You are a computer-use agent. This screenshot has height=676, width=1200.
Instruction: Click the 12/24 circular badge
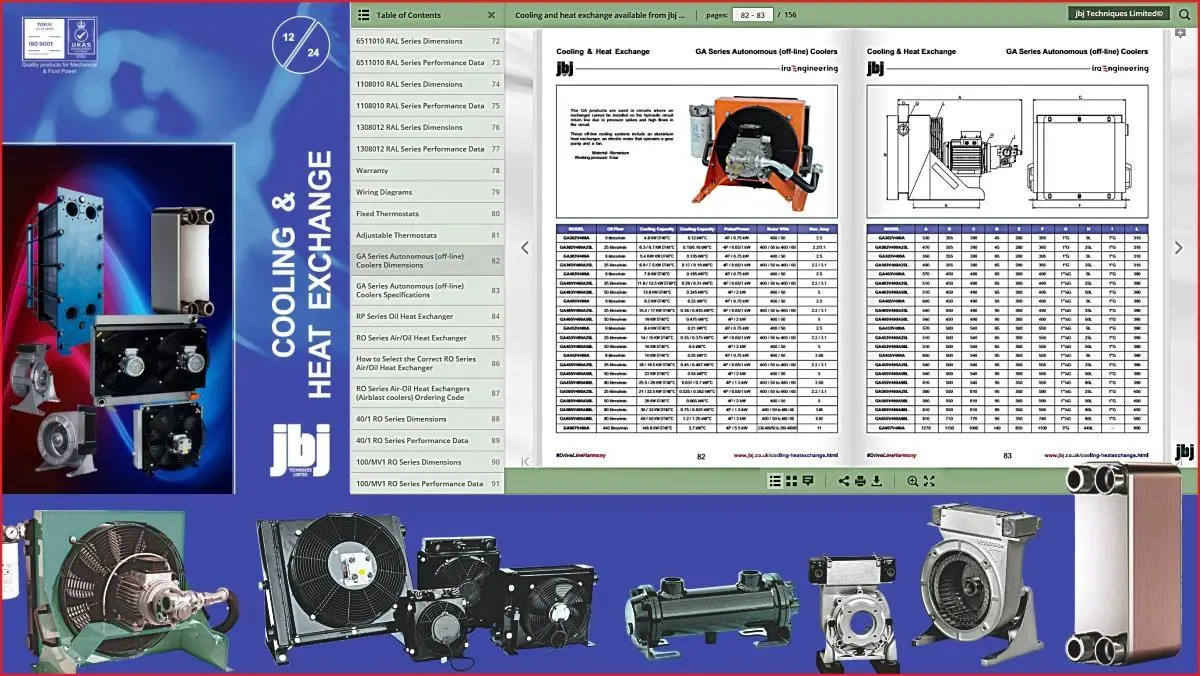(x=300, y=43)
